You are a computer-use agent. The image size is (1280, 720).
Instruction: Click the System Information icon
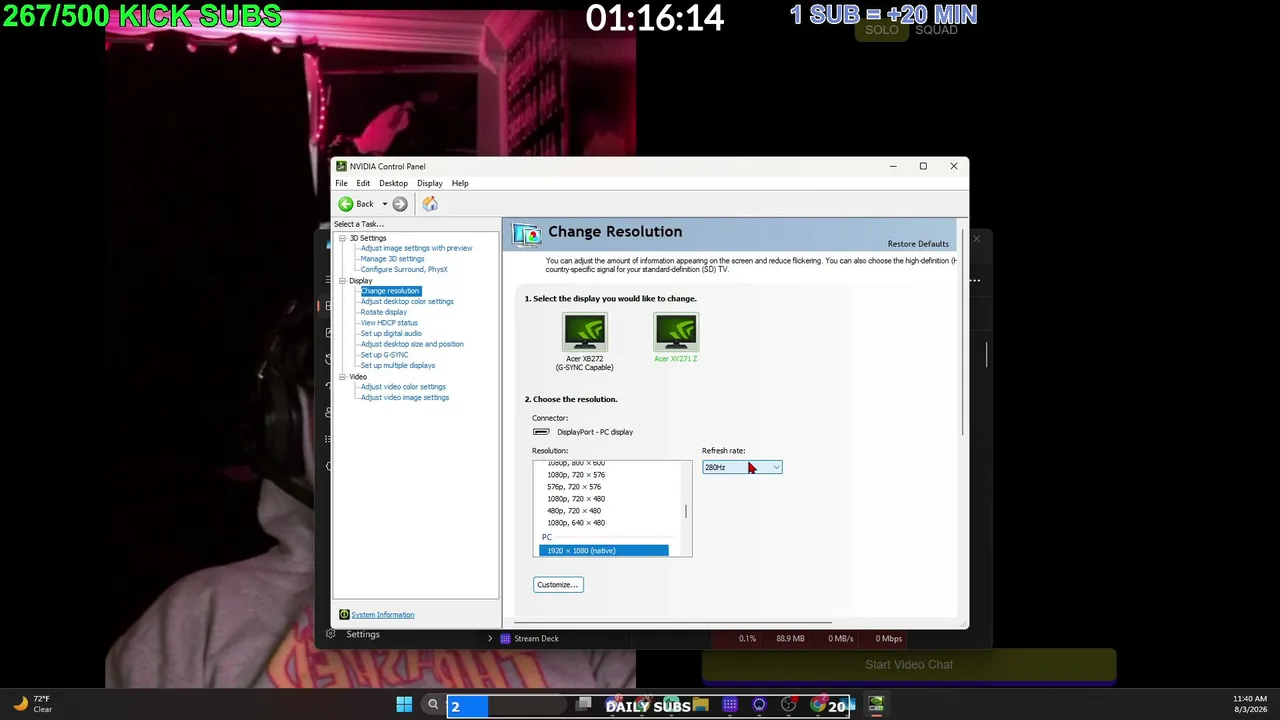tap(344, 615)
